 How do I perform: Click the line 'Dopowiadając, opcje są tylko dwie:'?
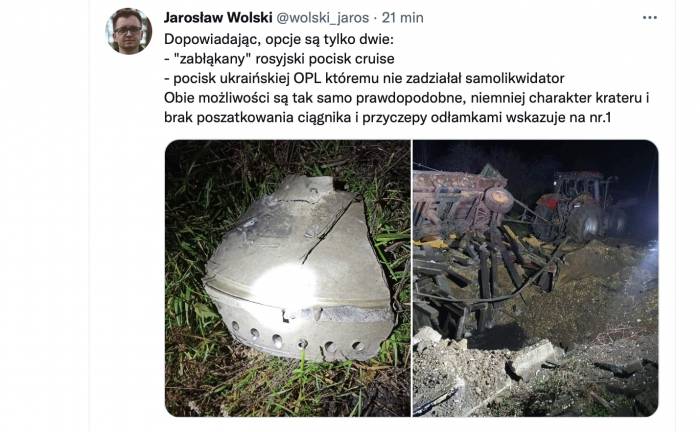(279, 39)
